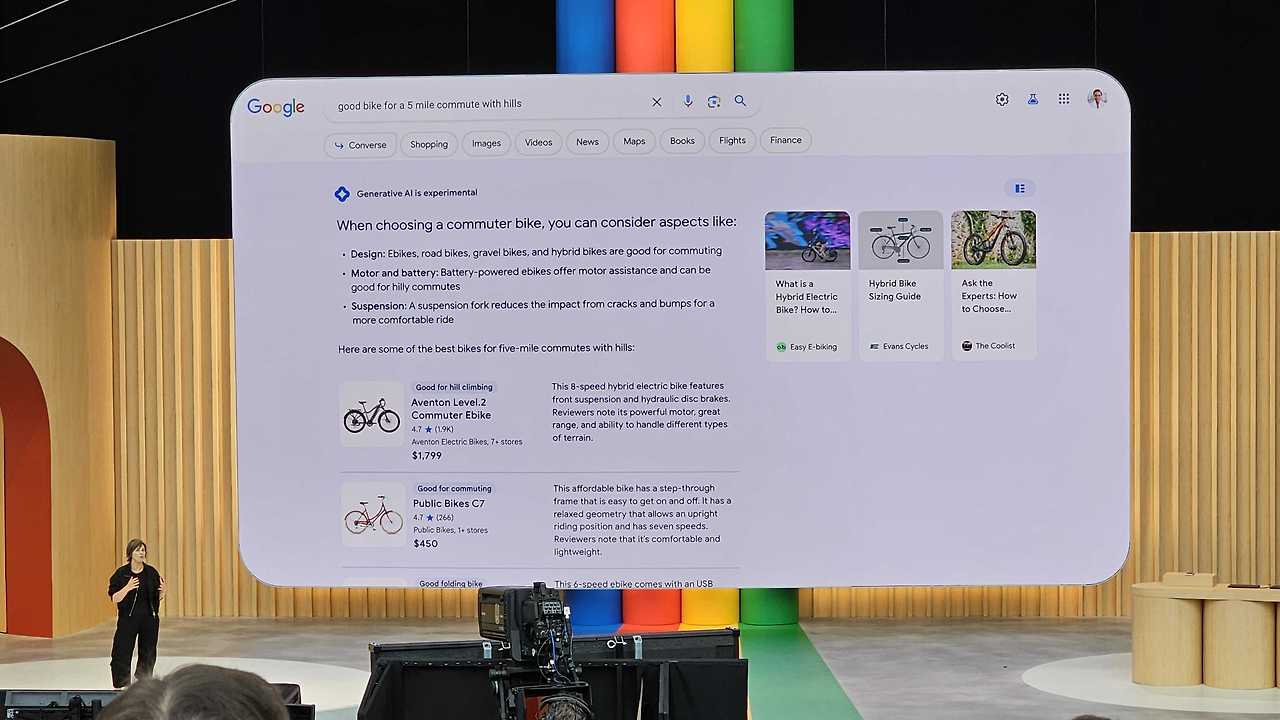The width and height of the screenshot is (1280, 720).
Task: Open the Google apps grid
Action: click(1064, 99)
